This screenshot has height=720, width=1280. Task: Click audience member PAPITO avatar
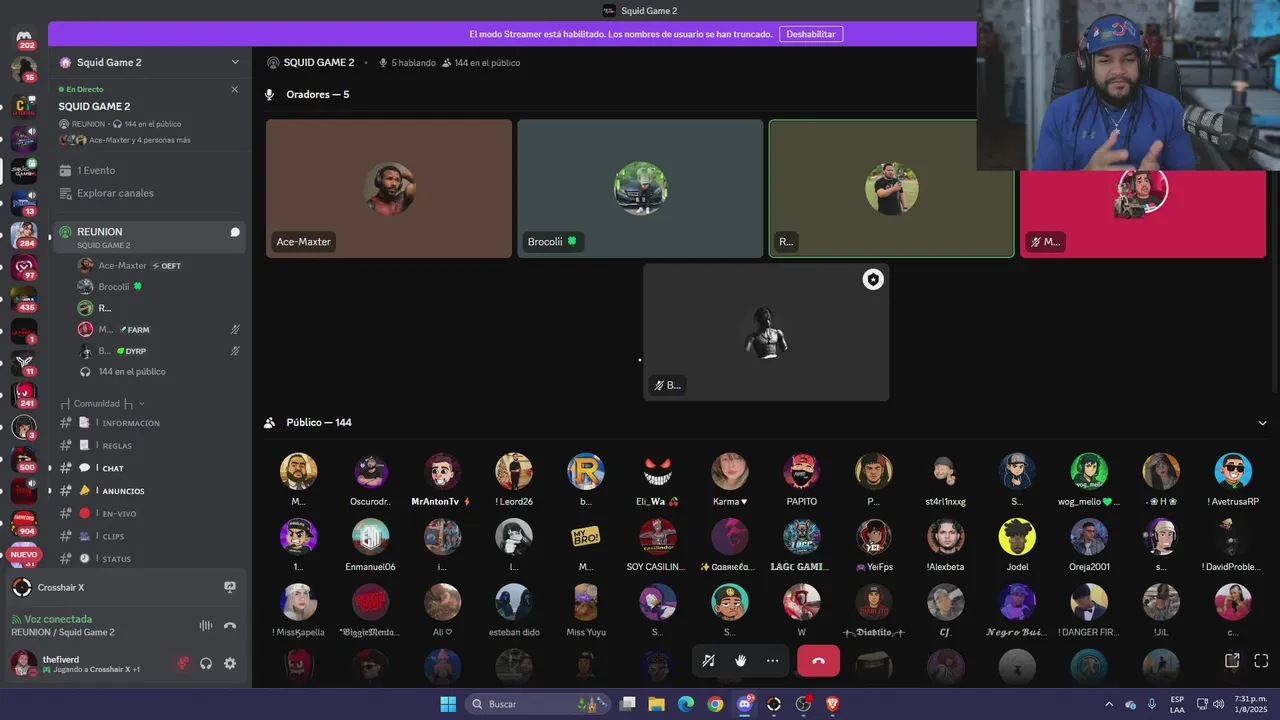tap(802, 471)
